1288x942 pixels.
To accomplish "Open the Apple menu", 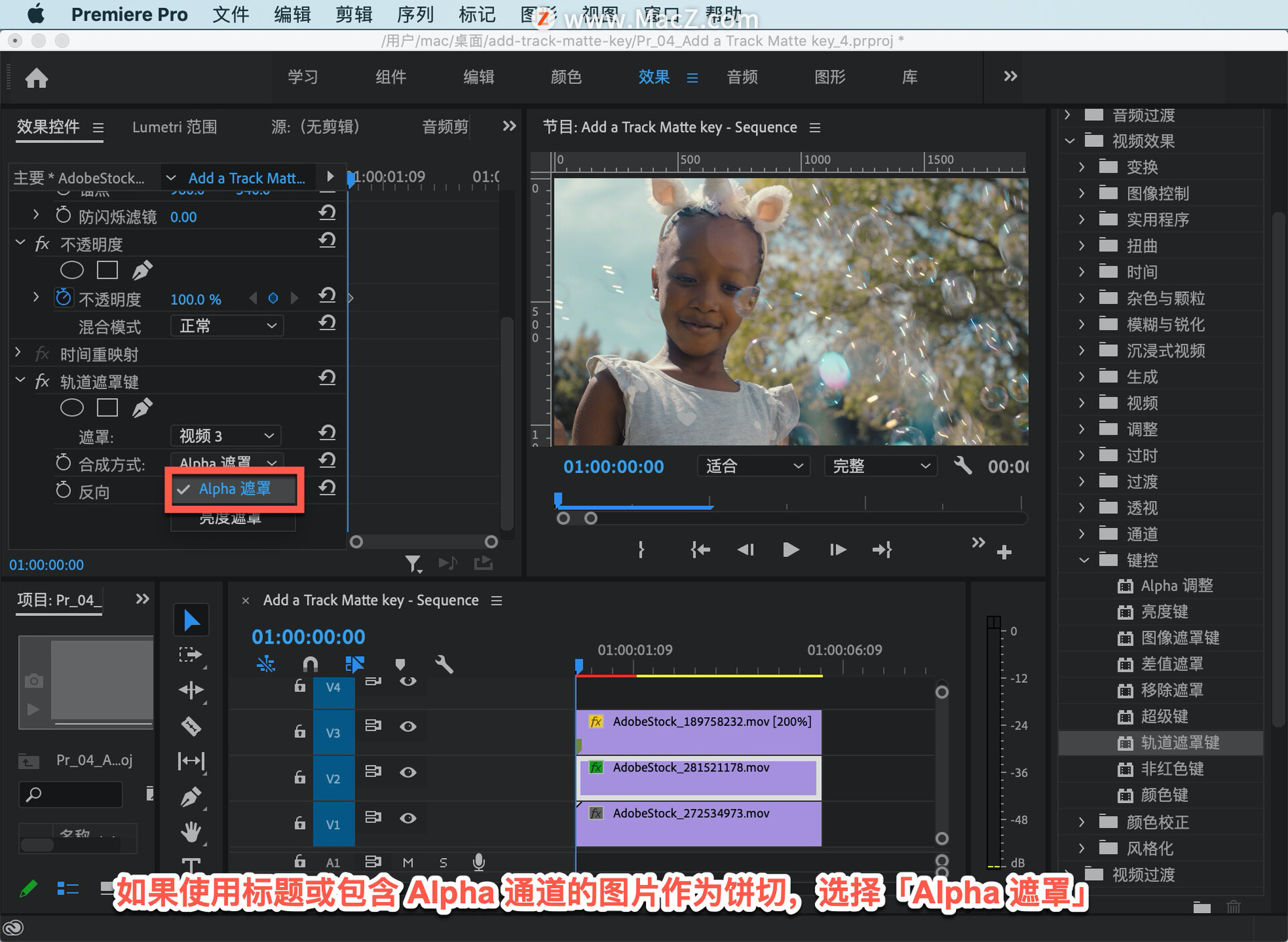I will [36, 14].
